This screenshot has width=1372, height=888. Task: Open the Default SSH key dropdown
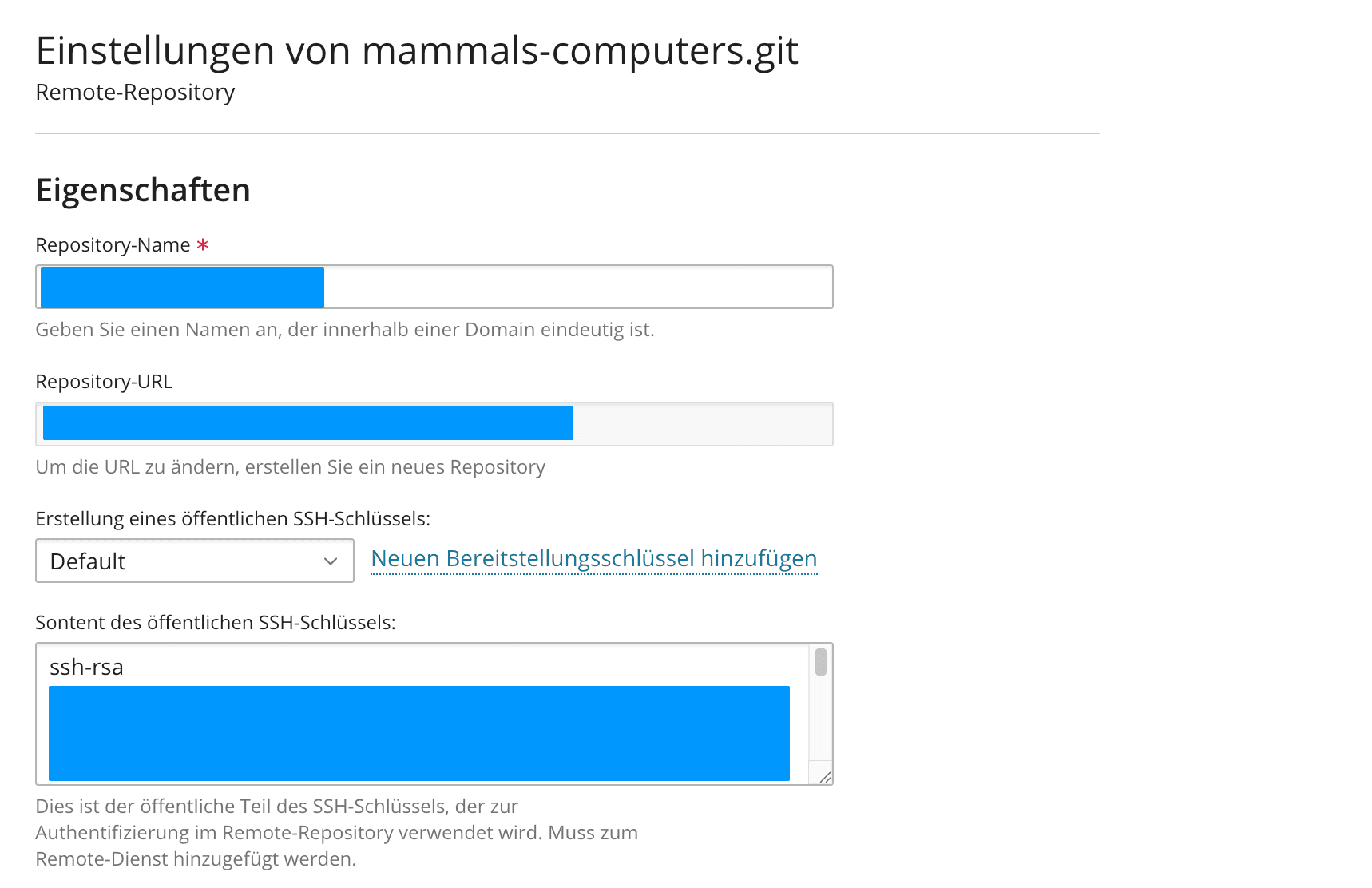[184, 561]
